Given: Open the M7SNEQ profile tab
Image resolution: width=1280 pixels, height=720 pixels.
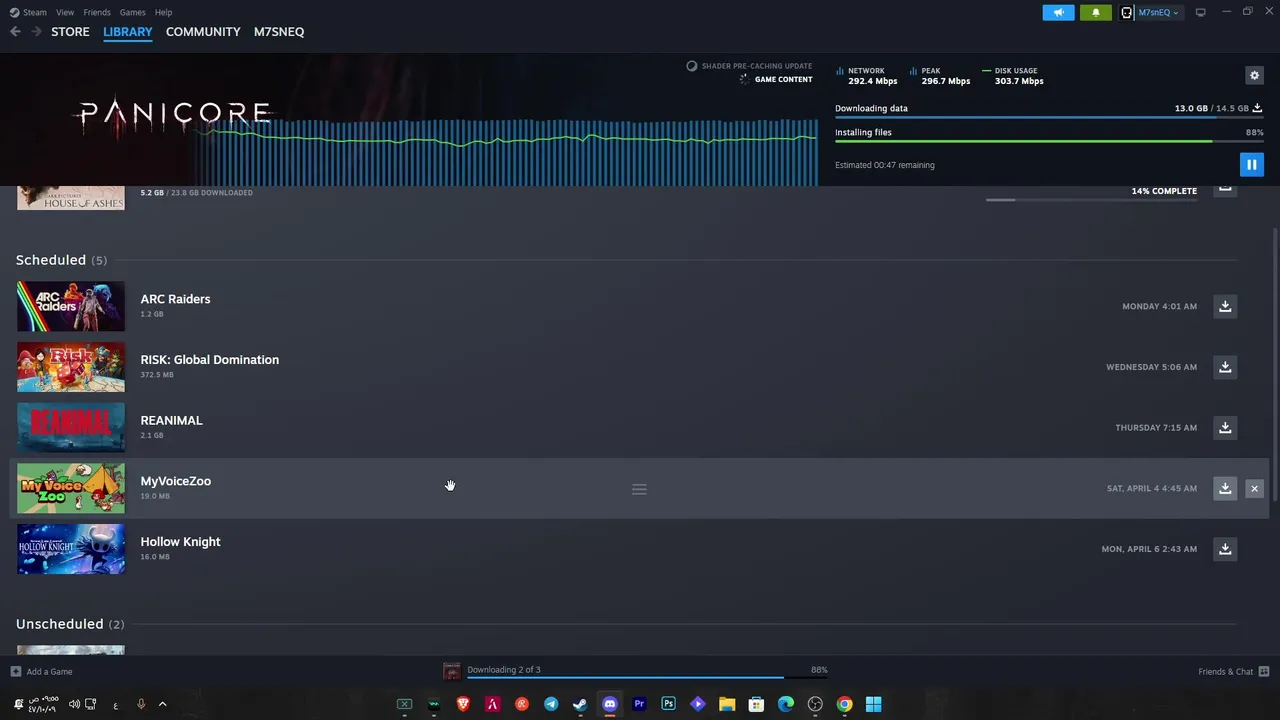Looking at the screenshot, I should [279, 32].
